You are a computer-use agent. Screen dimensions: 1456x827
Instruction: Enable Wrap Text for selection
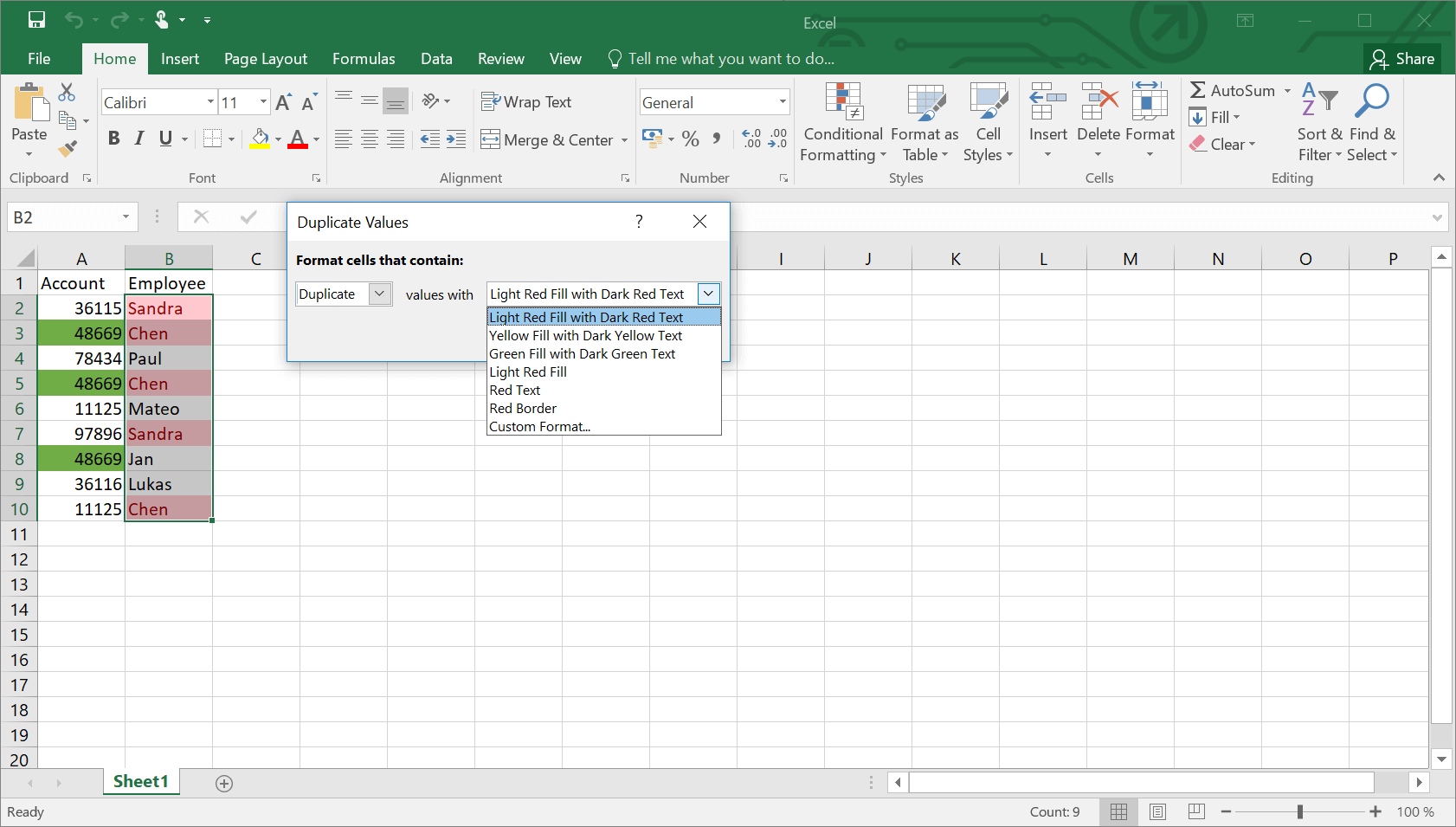pyautogui.click(x=526, y=101)
